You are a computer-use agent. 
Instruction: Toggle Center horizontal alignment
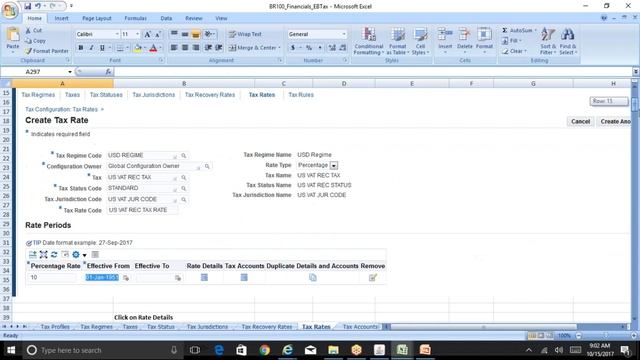[185, 48]
